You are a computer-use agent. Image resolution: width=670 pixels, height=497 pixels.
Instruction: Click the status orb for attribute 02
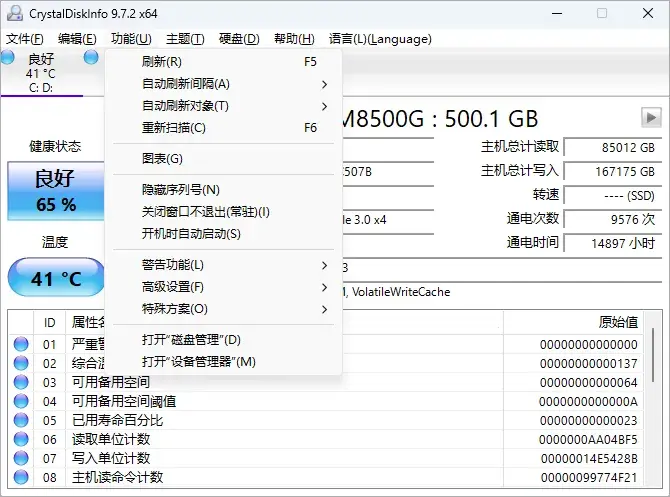pos(21,363)
